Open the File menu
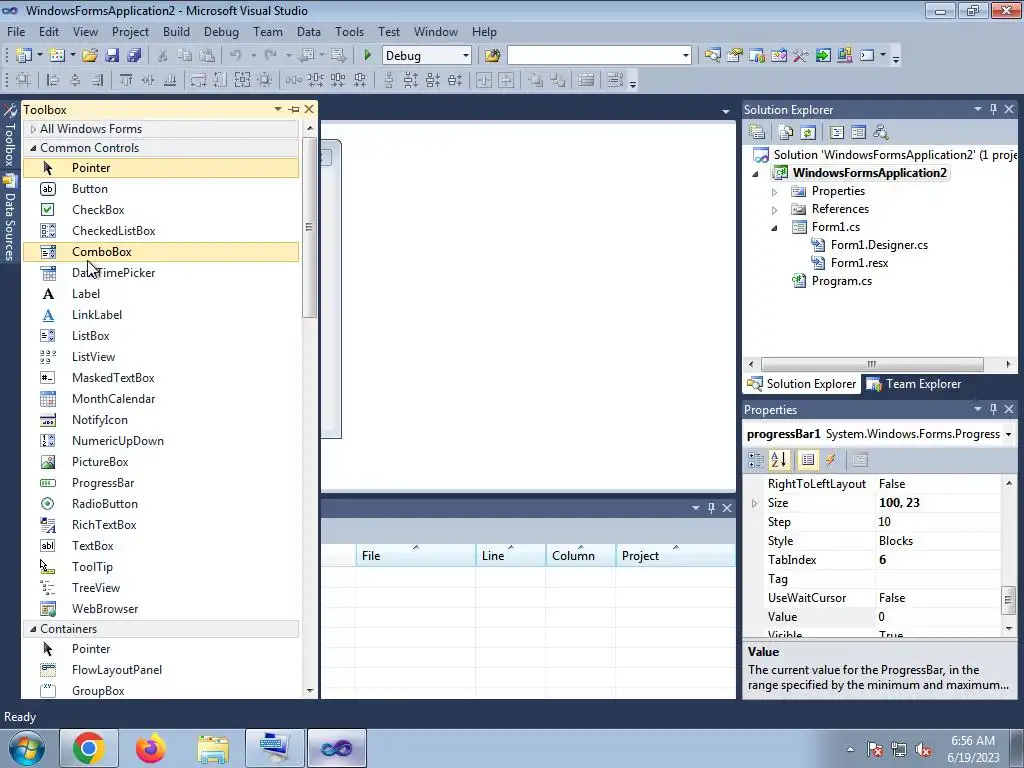Screen dimensions: 1024x768 click(16, 31)
